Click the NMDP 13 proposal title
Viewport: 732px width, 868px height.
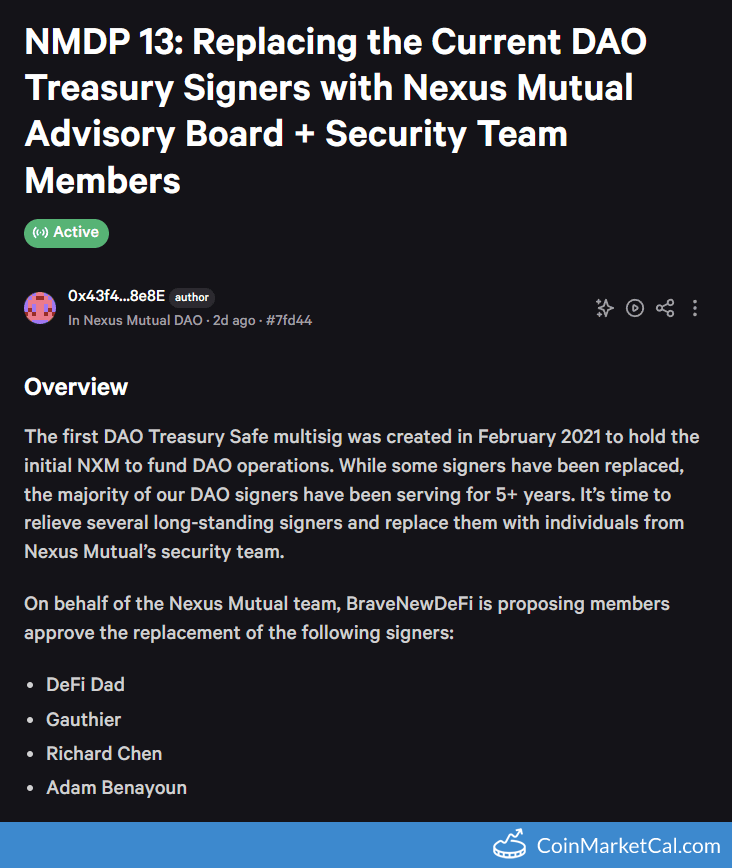pyautogui.click(x=336, y=111)
